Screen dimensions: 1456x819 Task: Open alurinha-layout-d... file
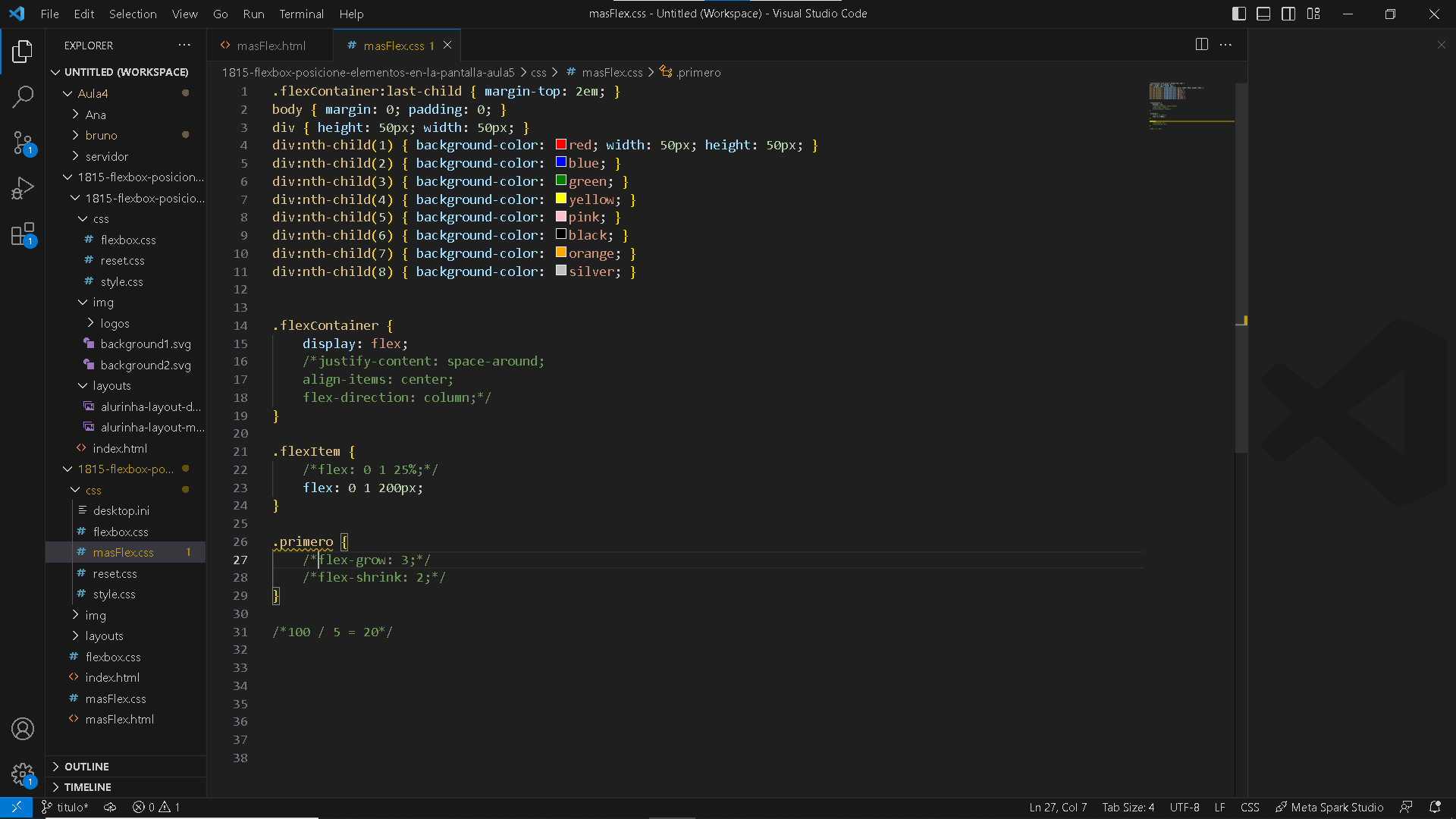125,406
